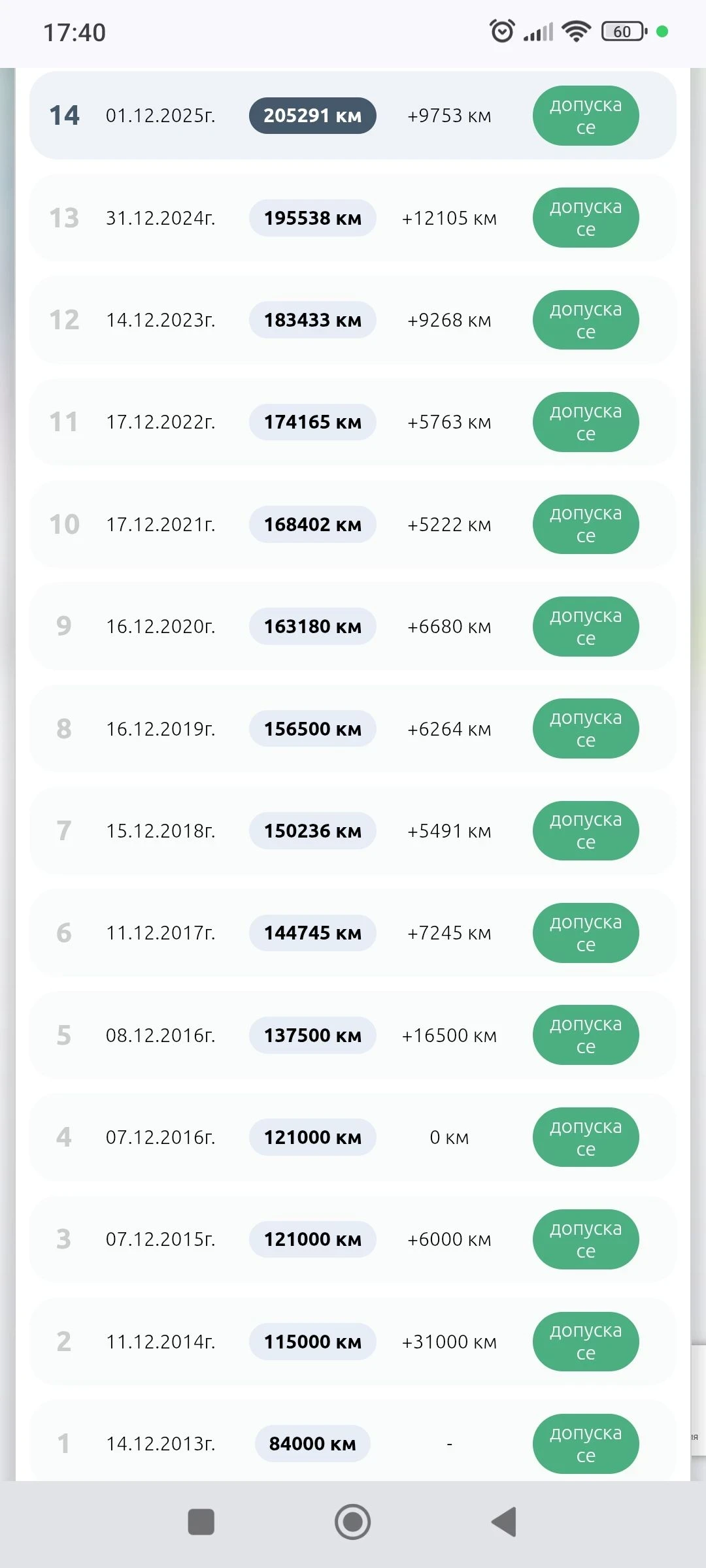This screenshot has height=1568, width=706.
Task: Tap the battery level indicator
Action: click(624, 31)
